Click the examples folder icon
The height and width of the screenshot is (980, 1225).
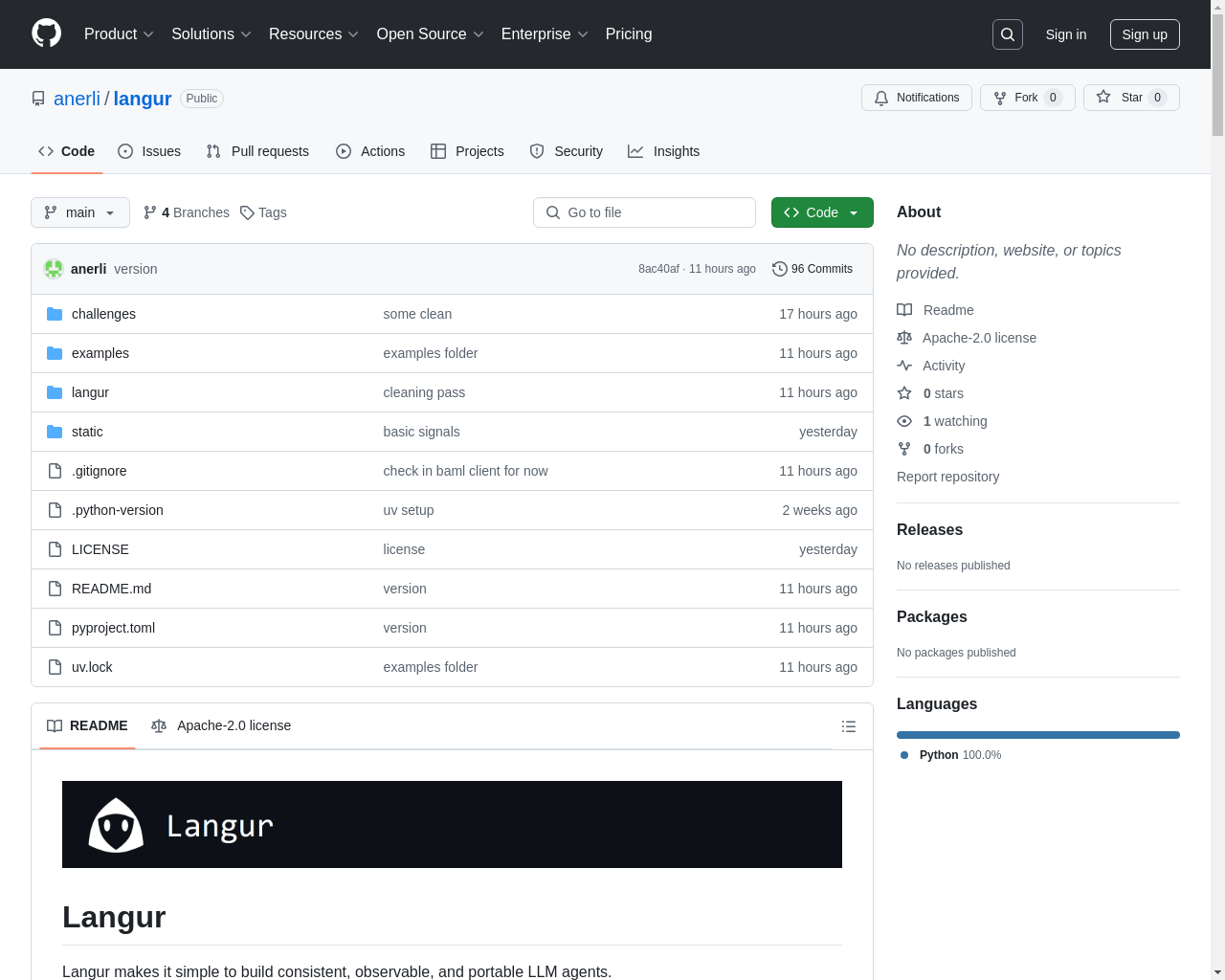55,353
